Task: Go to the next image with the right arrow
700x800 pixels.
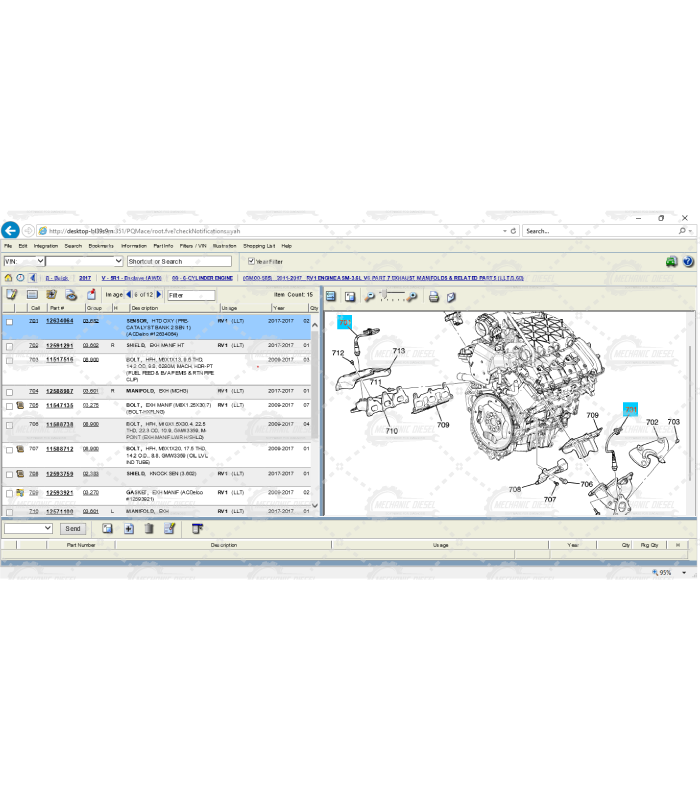Action: 159,295
